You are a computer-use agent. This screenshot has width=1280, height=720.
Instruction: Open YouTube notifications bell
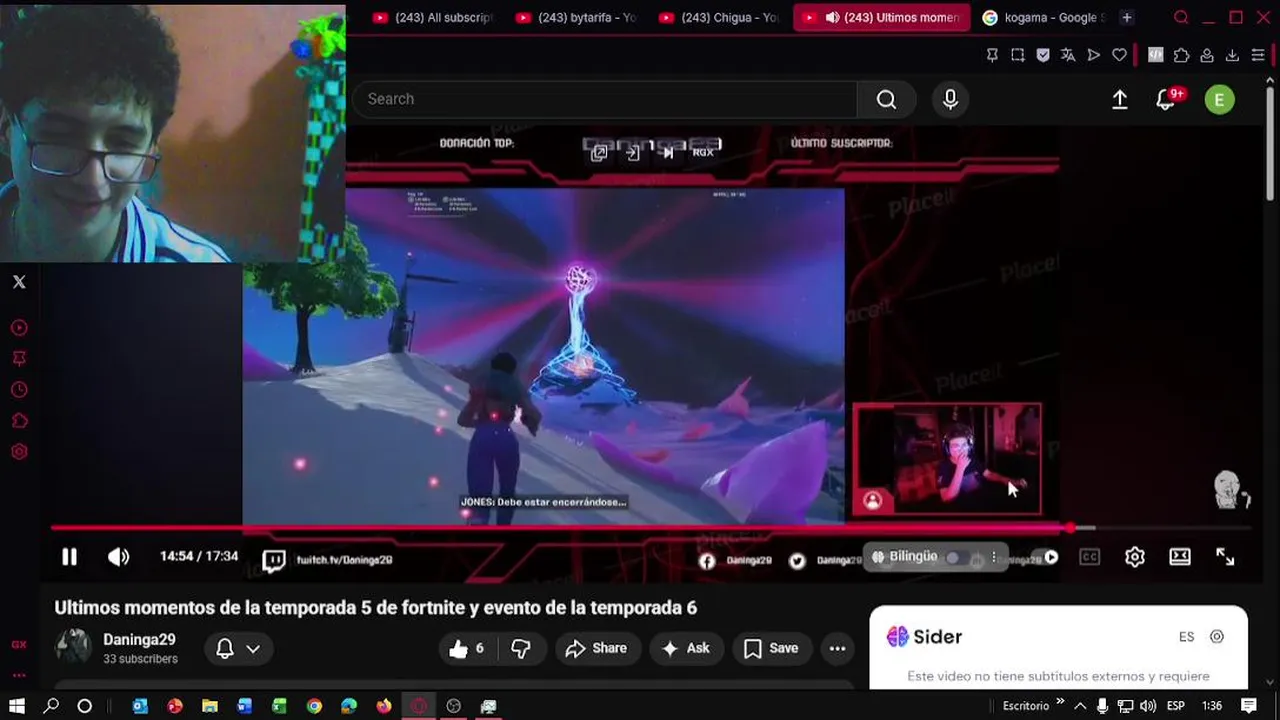[x=1166, y=99]
